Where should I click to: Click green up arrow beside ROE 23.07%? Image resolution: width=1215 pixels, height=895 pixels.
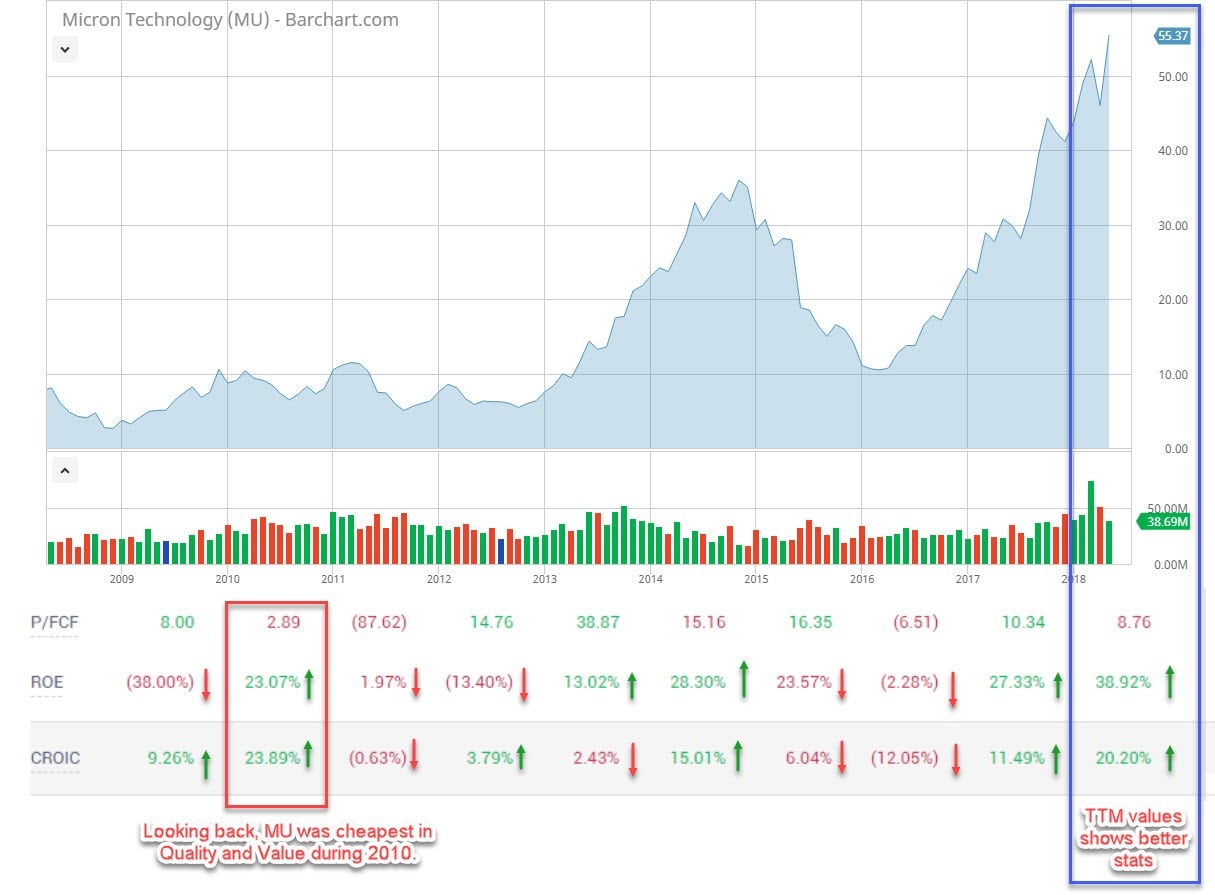pos(309,684)
